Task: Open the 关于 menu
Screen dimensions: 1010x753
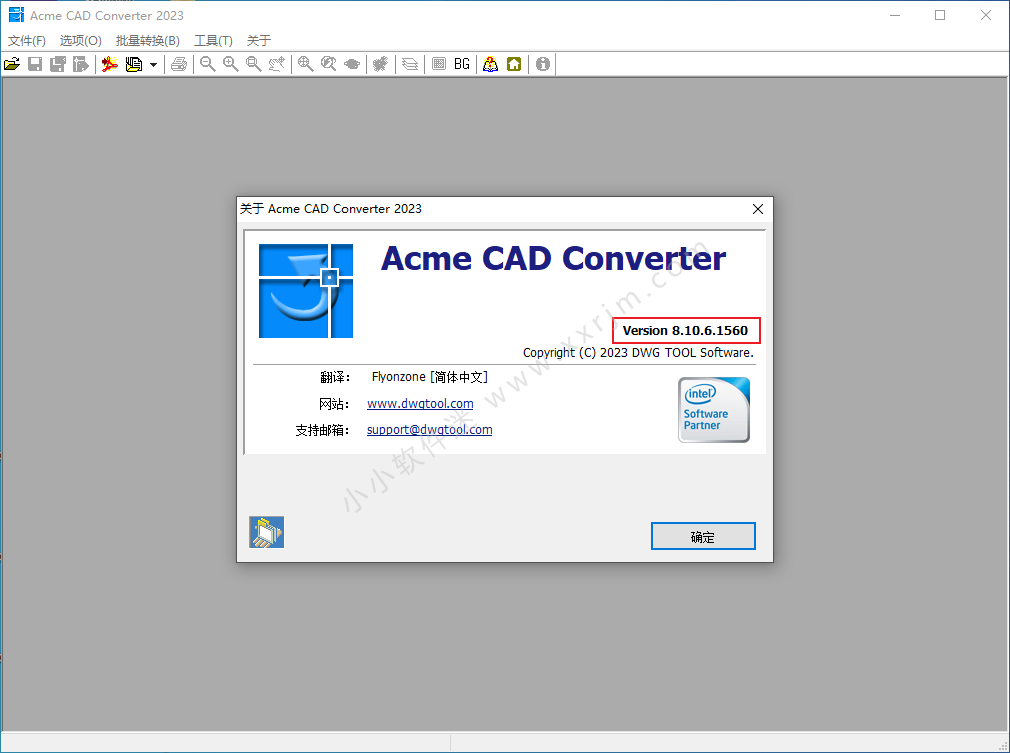Action: [259, 41]
